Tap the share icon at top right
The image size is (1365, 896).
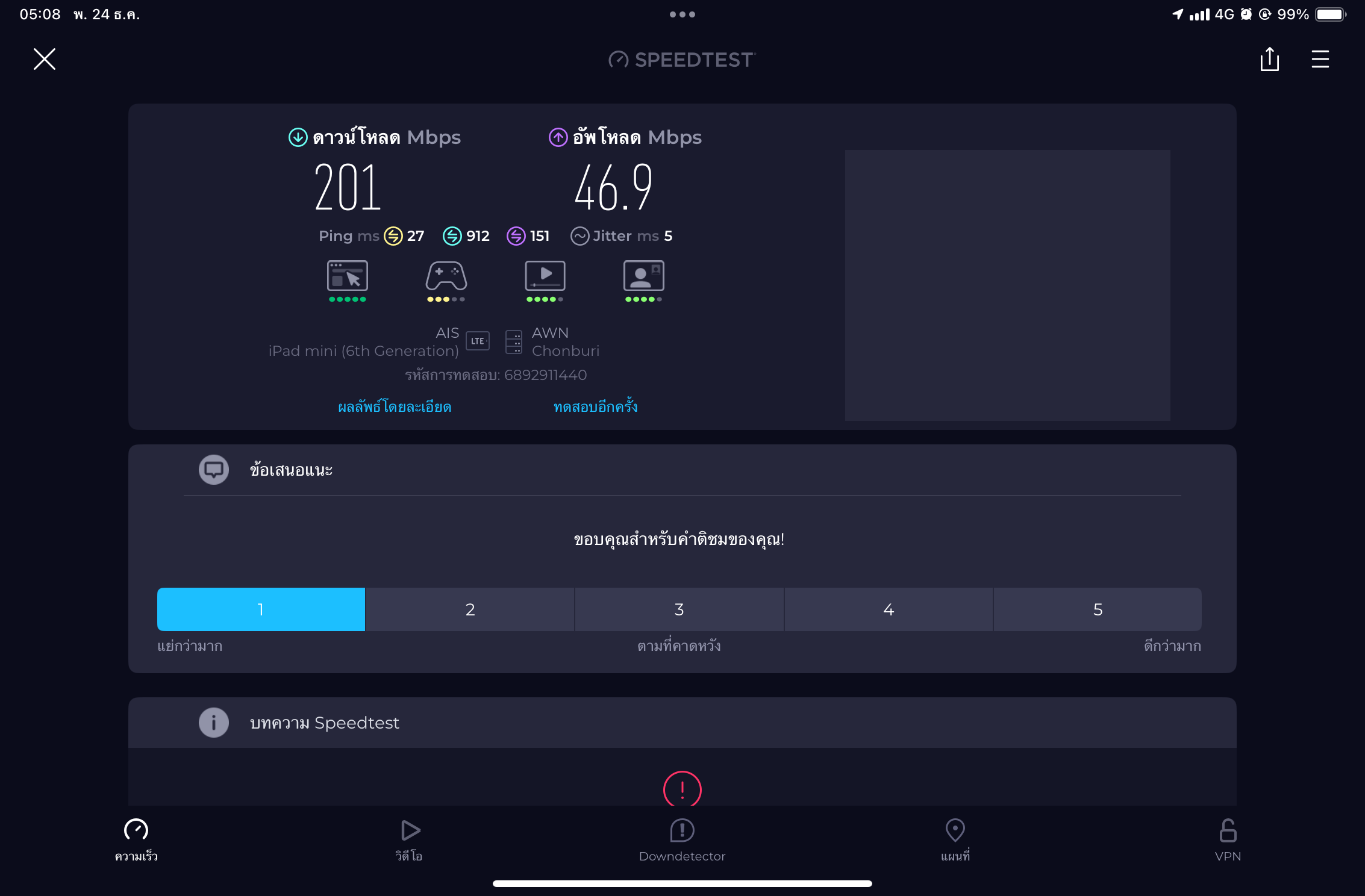click(1269, 59)
